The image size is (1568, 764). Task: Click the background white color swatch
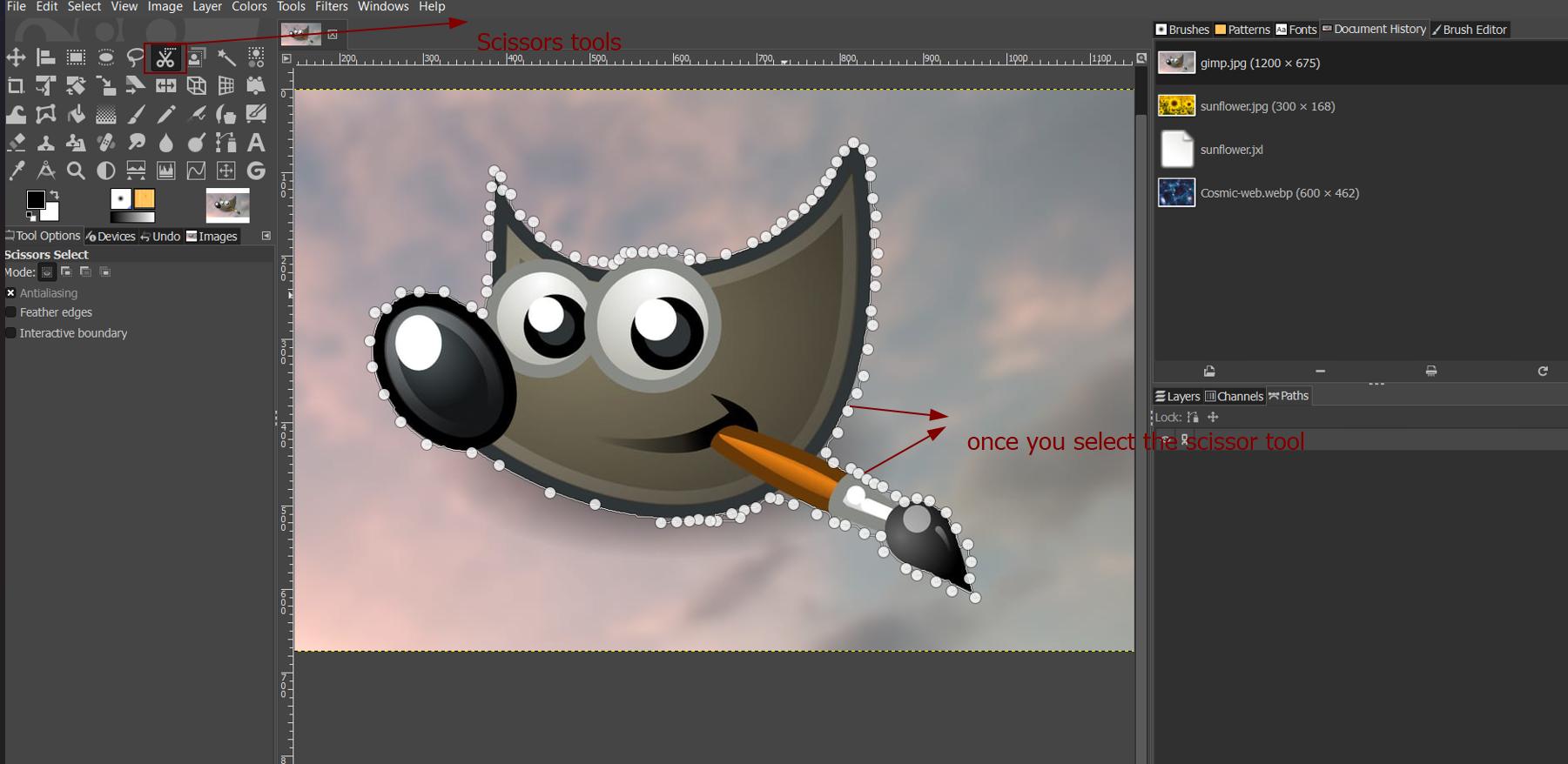click(52, 214)
